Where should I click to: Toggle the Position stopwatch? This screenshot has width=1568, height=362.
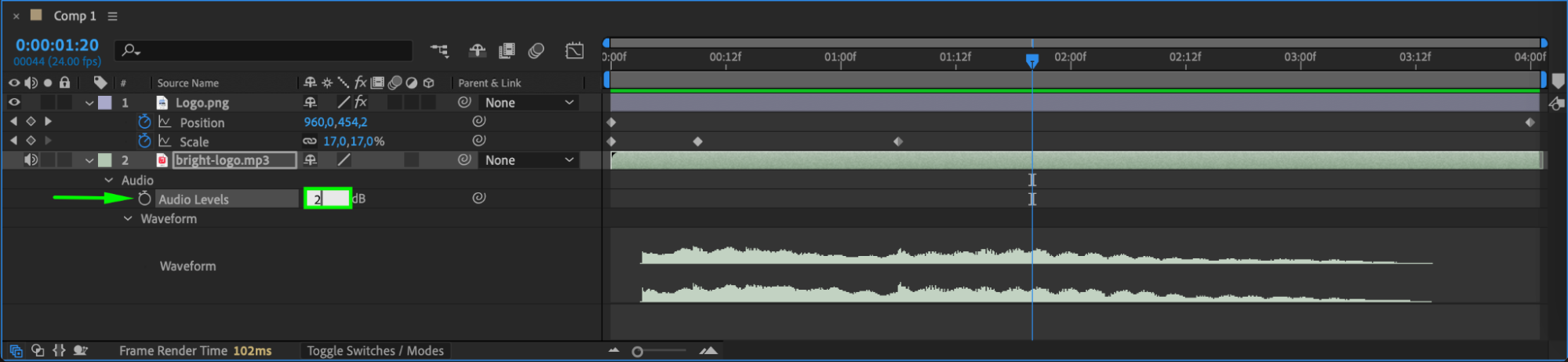[144, 122]
